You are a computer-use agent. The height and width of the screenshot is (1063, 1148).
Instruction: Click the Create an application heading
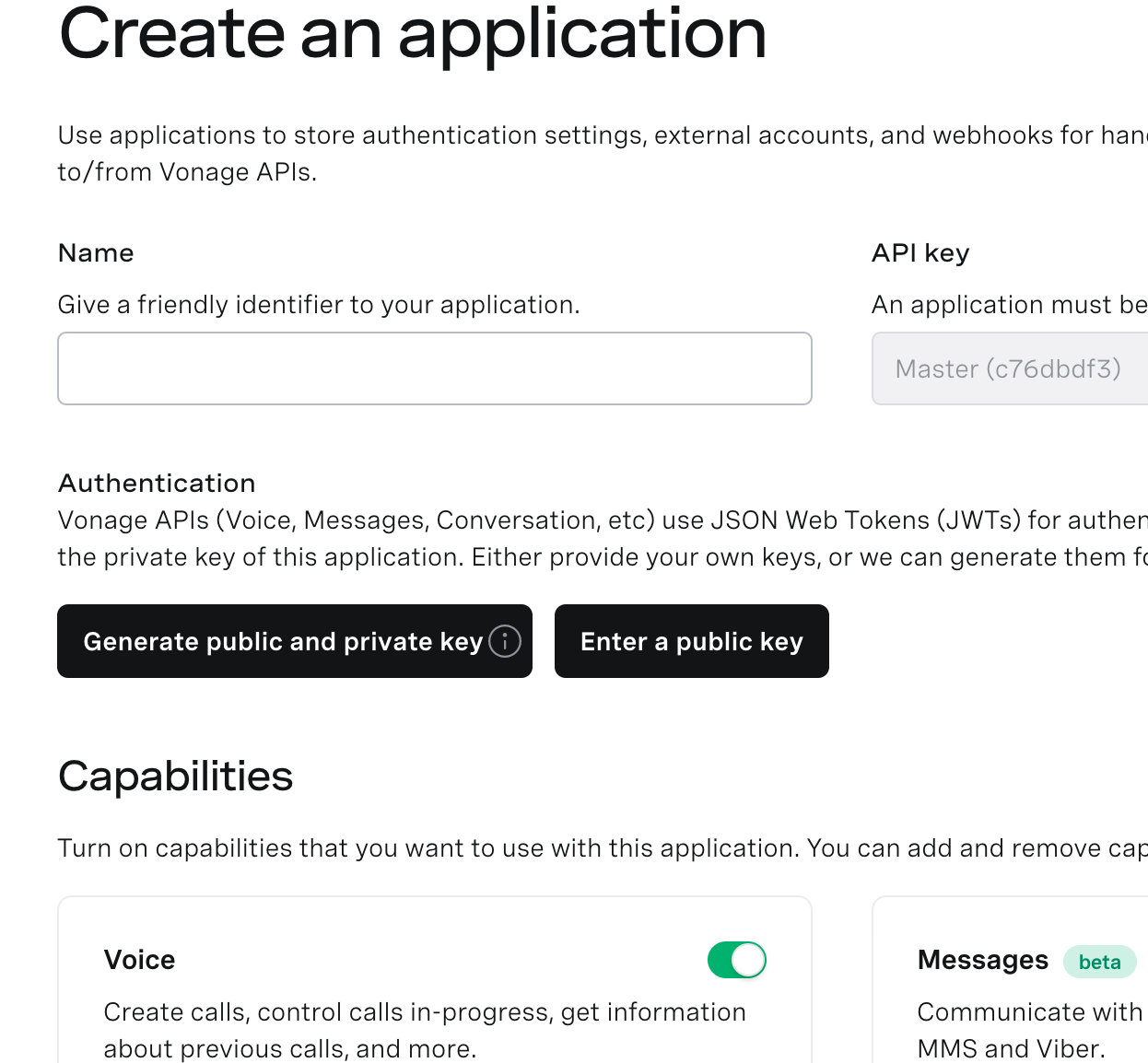(413, 34)
